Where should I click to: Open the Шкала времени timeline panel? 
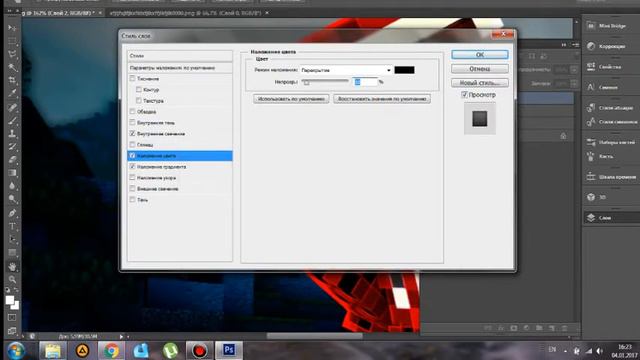[x=611, y=177]
